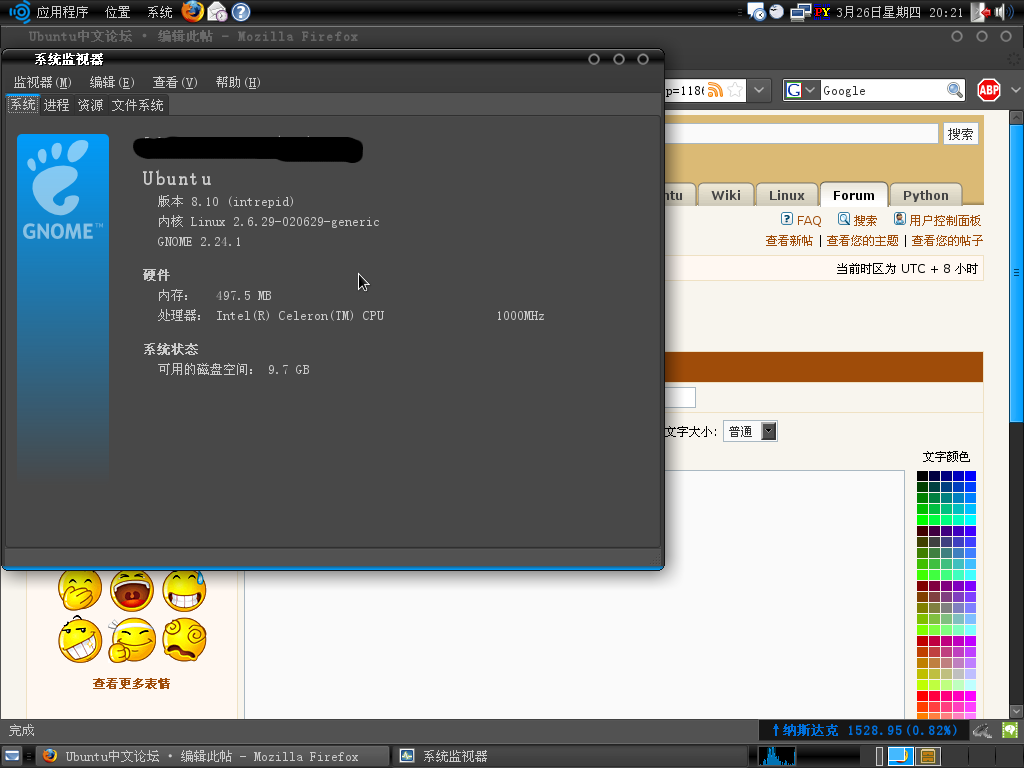This screenshot has width=1024, height=768.
Task: Open the 监视器(M) menu
Action: click(x=42, y=82)
